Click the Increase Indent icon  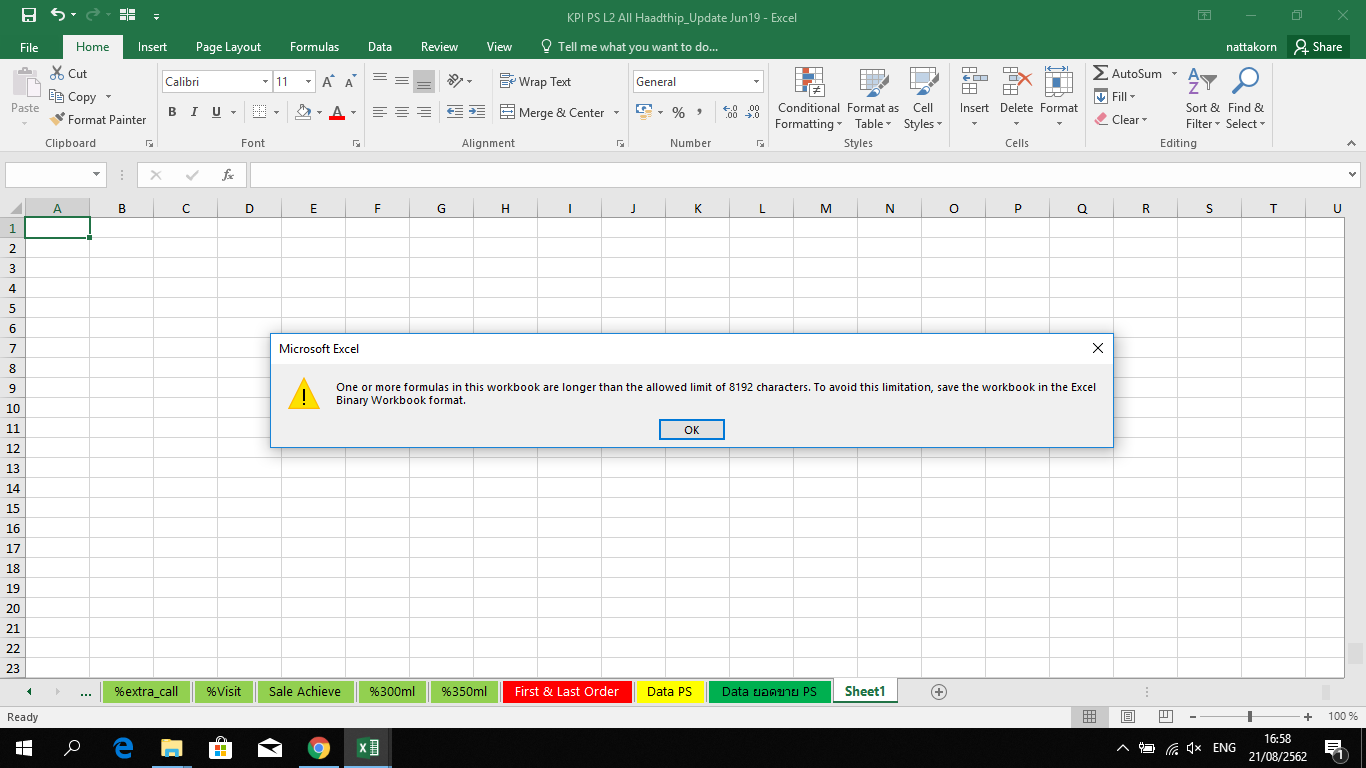(477, 112)
